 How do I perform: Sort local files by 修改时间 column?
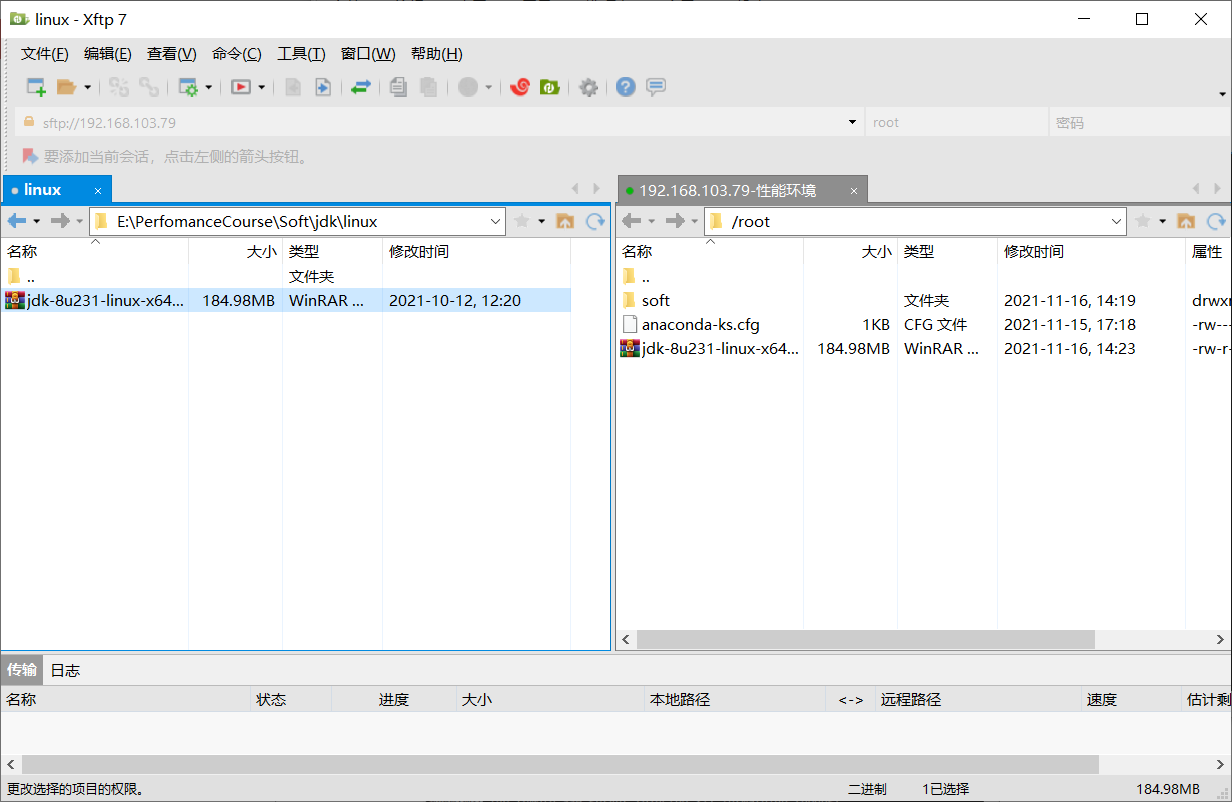pos(476,252)
